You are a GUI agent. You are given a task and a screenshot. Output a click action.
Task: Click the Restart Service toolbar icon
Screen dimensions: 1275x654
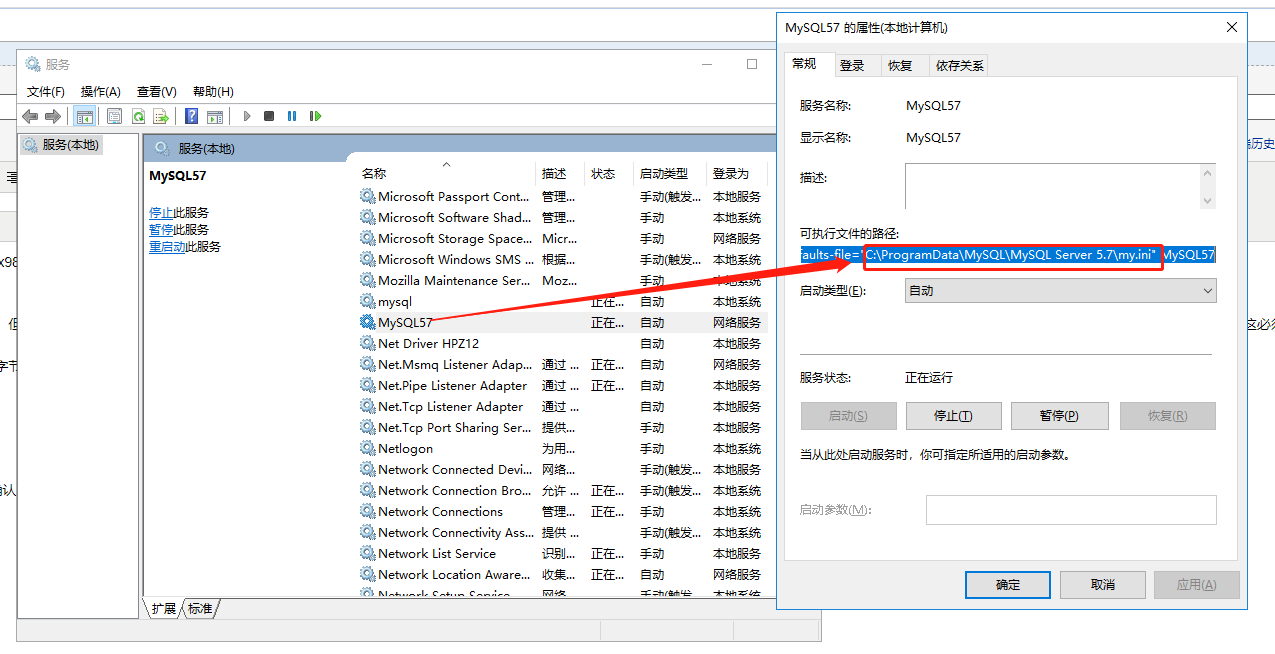315,116
